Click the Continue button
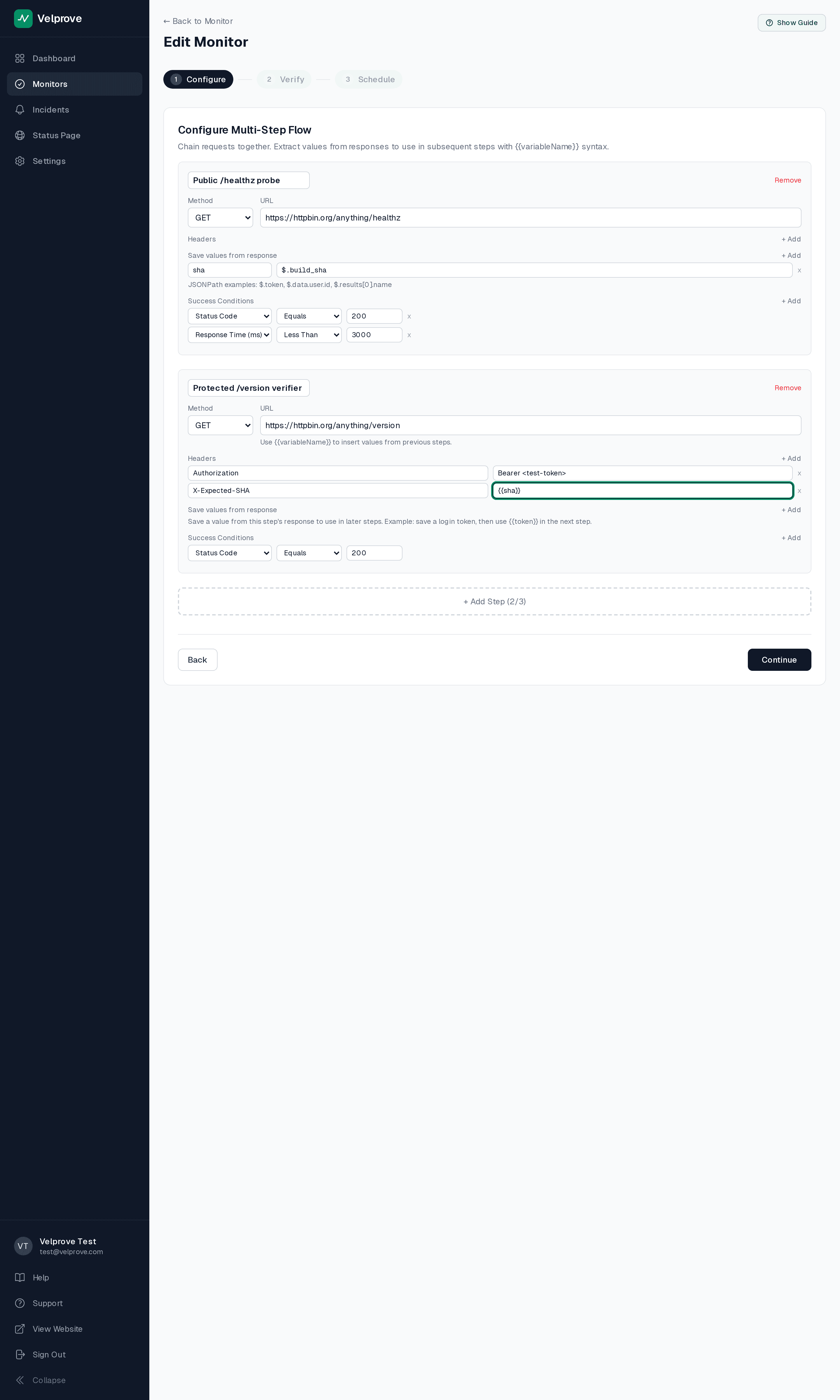 point(779,660)
